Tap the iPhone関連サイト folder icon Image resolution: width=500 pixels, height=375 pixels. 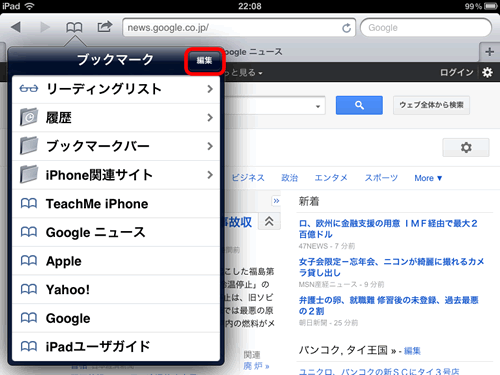pyautogui.click(x=29, y=174)
